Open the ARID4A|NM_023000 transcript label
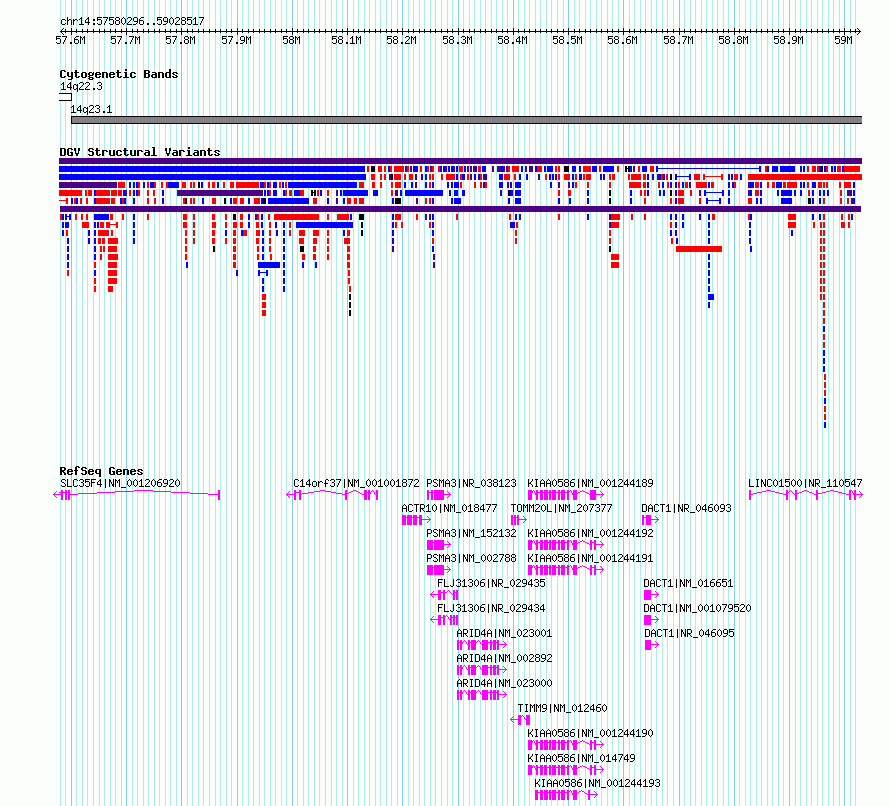Screen dimensions: 890x806 click(504, 683)
